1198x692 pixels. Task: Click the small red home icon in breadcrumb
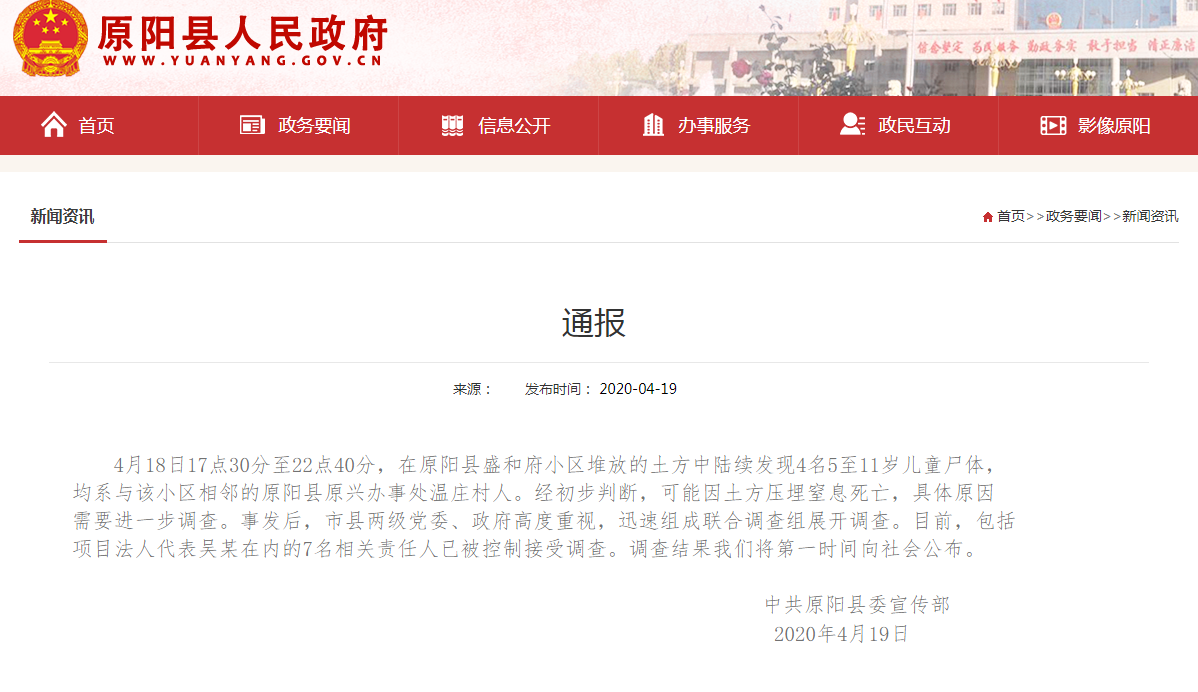pyautogui.click(x=988, y=217)
